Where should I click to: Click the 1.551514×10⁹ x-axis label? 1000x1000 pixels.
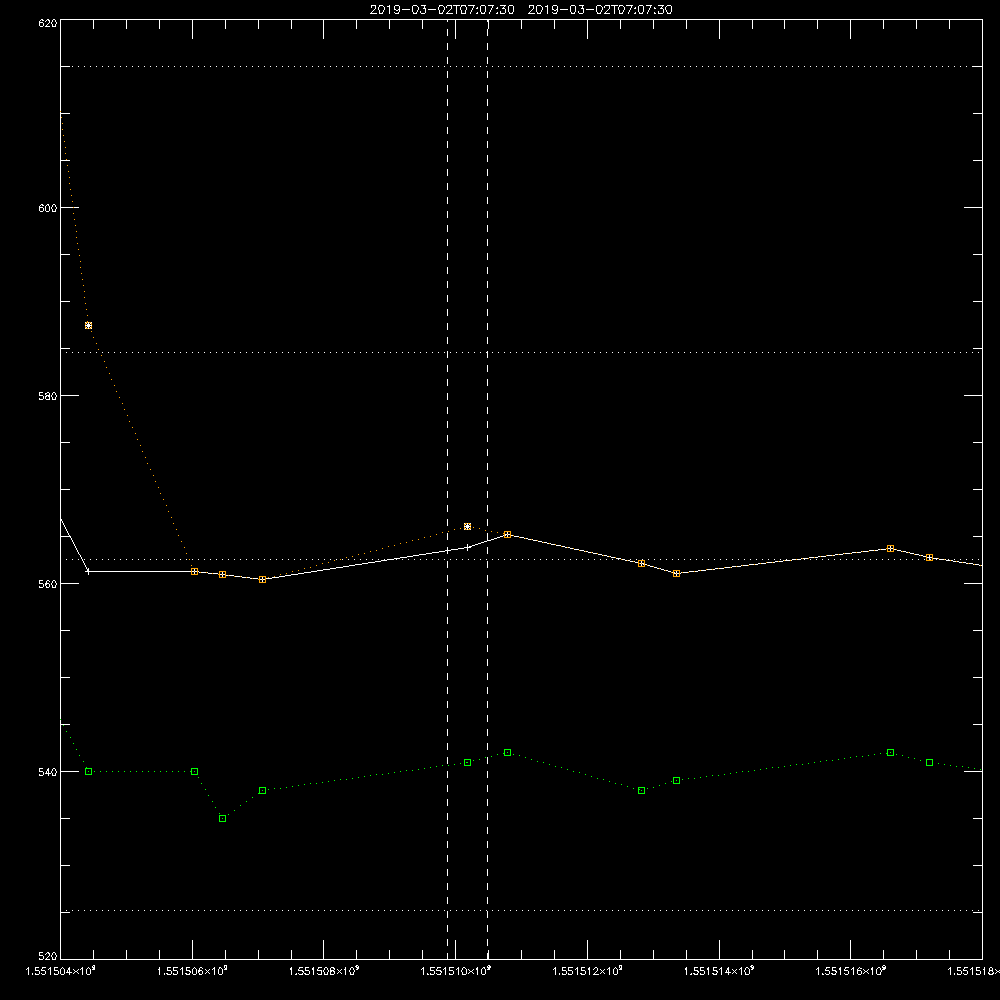[719, 971]
